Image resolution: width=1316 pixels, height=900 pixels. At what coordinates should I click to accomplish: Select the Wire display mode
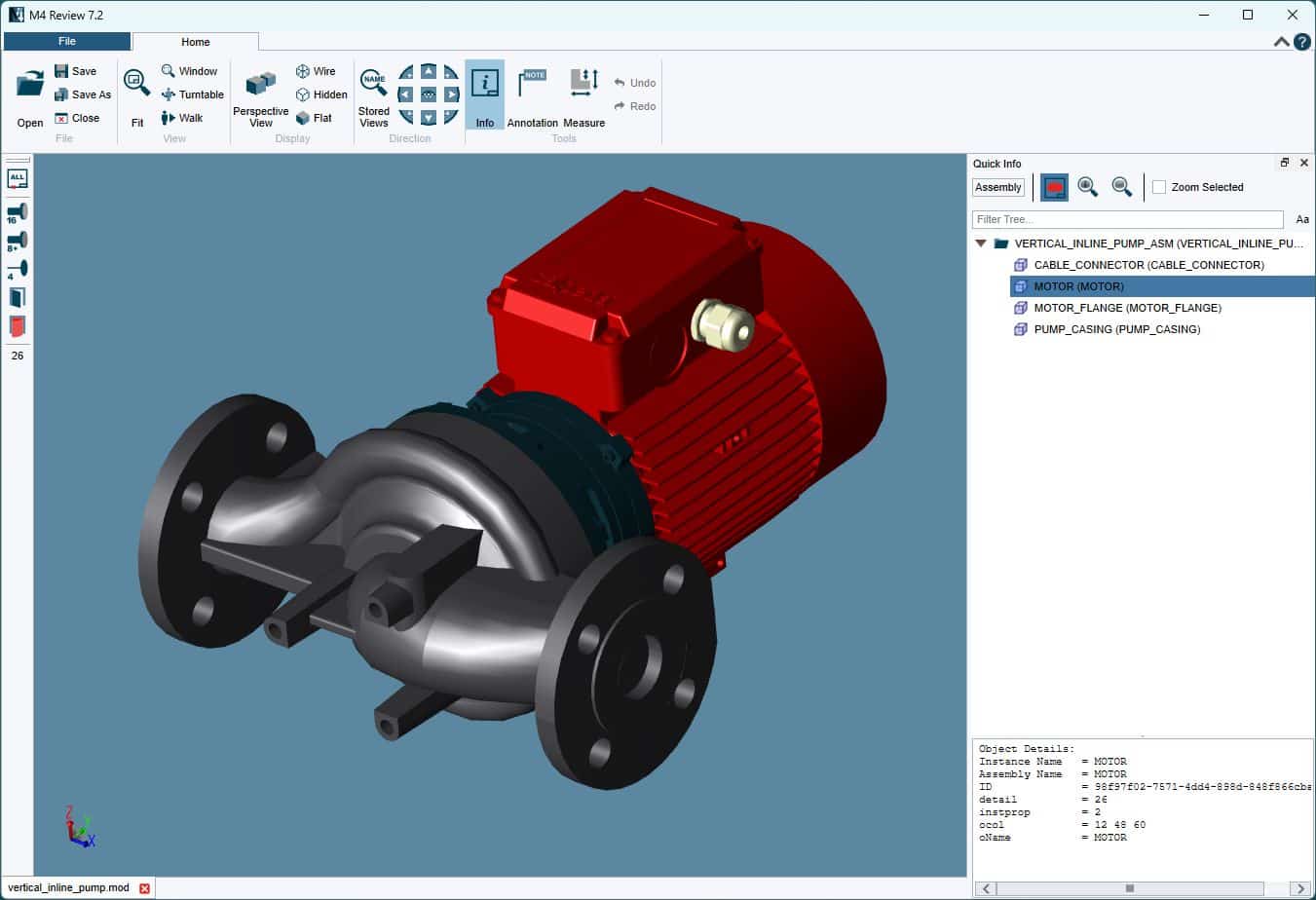pos(316,71)
